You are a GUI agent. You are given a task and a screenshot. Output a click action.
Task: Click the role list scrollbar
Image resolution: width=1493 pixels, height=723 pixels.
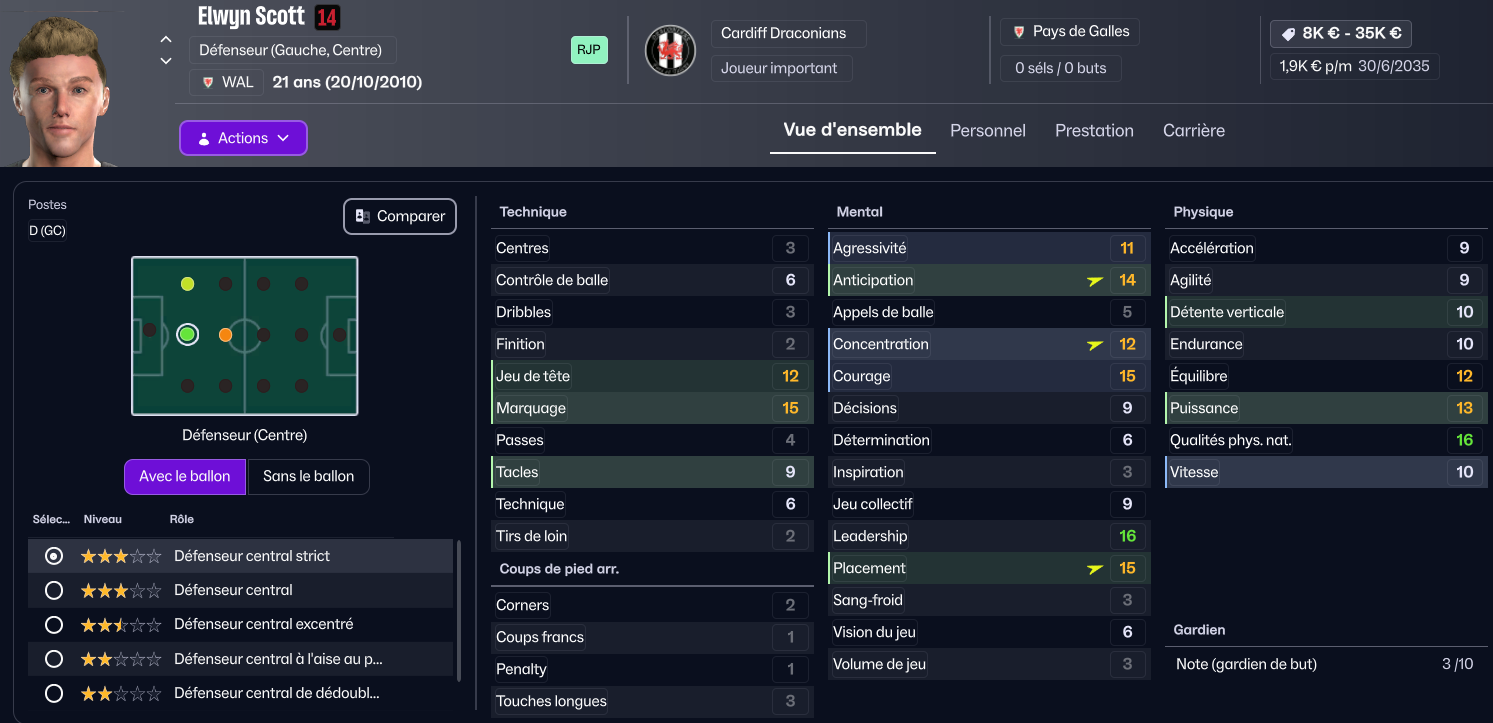point(459,610)
